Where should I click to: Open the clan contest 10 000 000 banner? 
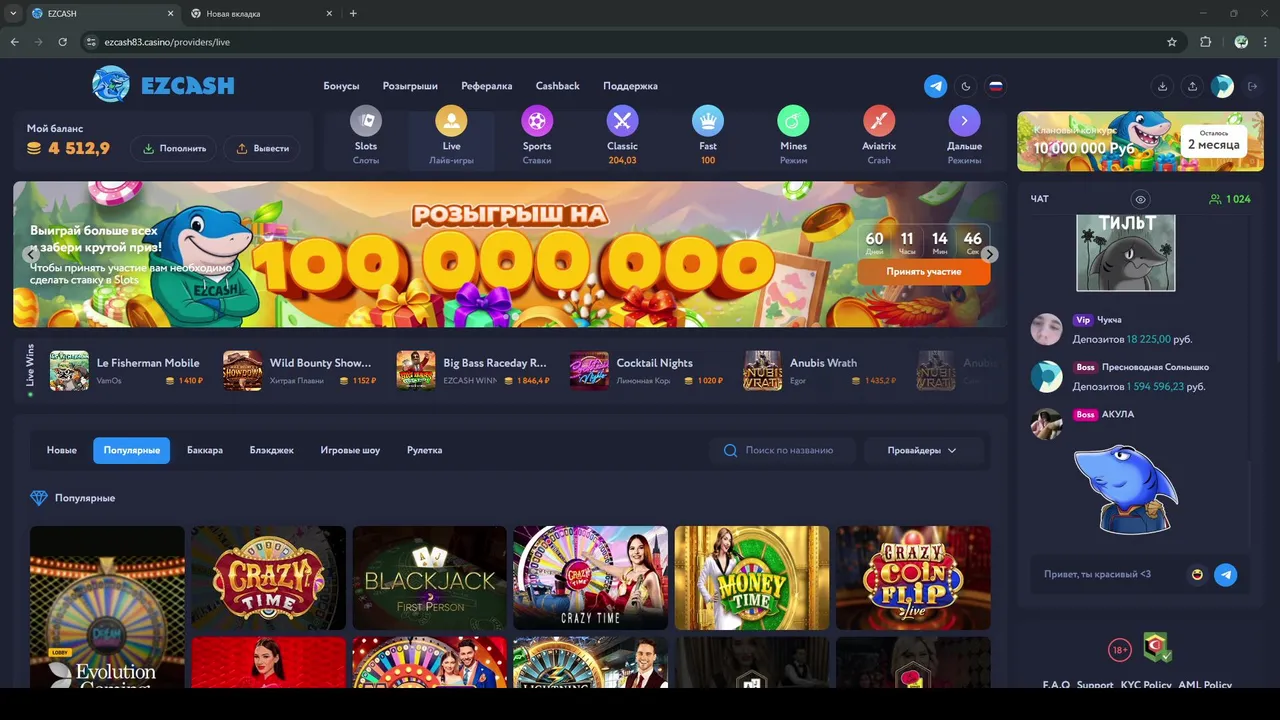coord(1140,140)
